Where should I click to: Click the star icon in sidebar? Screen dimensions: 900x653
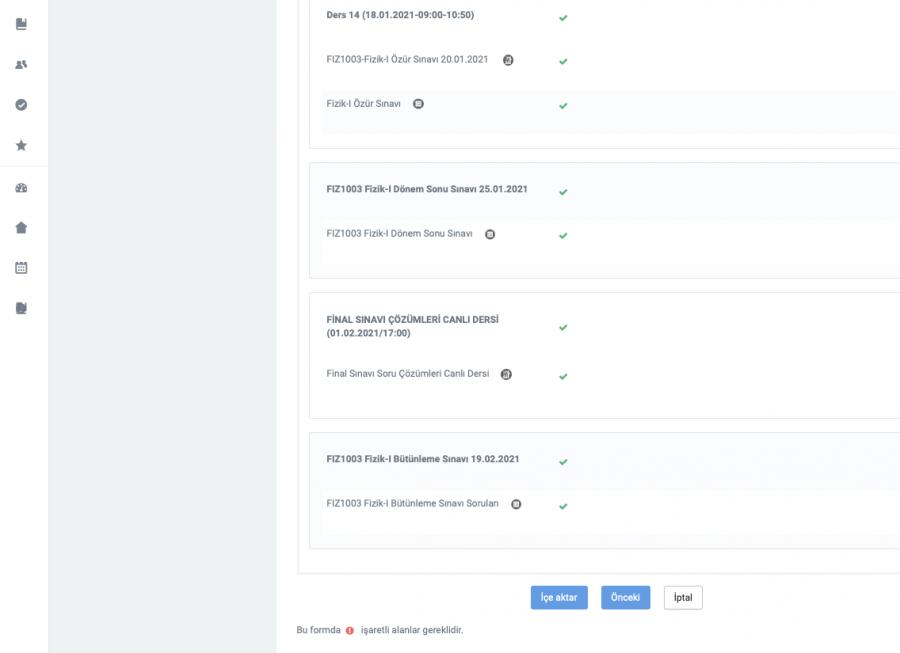click(x=21, y=146)
